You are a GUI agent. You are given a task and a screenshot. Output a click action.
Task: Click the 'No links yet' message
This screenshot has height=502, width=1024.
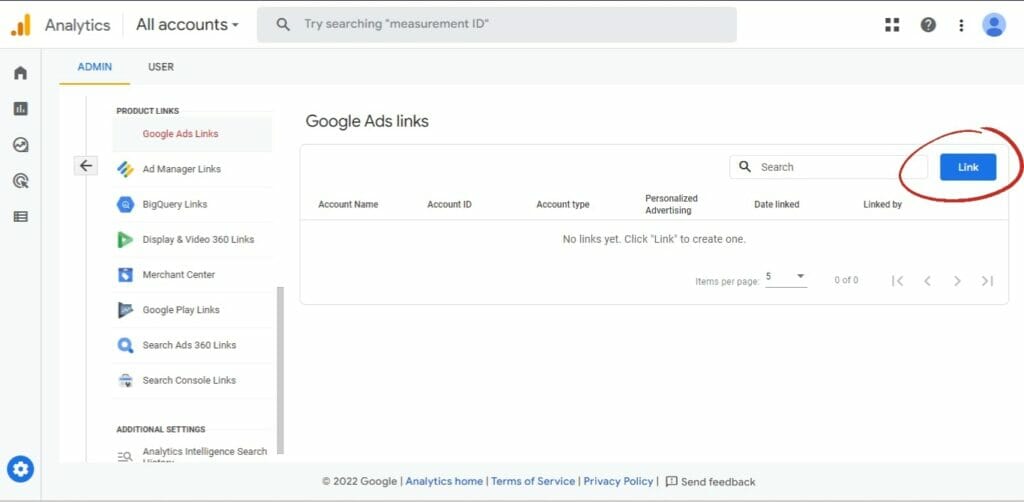pyautogui.click(x=654, y=239)
